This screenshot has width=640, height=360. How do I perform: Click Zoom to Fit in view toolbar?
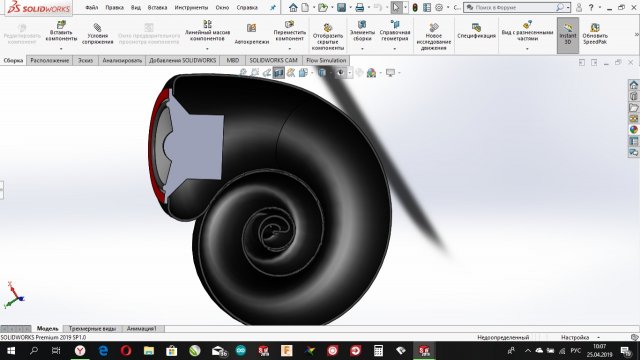click(243, 73)
